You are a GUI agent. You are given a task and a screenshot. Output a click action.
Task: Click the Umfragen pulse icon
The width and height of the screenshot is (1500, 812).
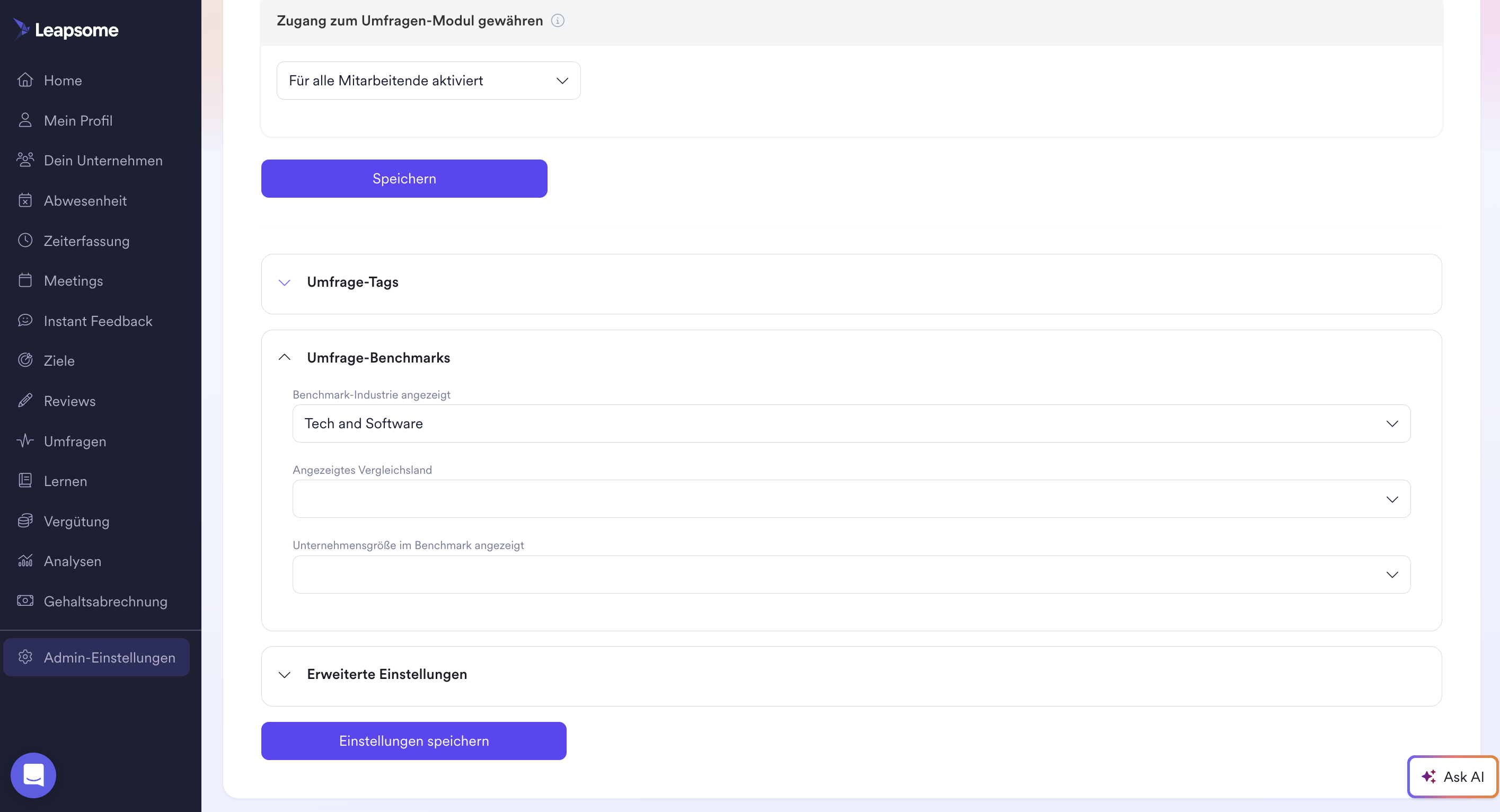click(25, 440)
